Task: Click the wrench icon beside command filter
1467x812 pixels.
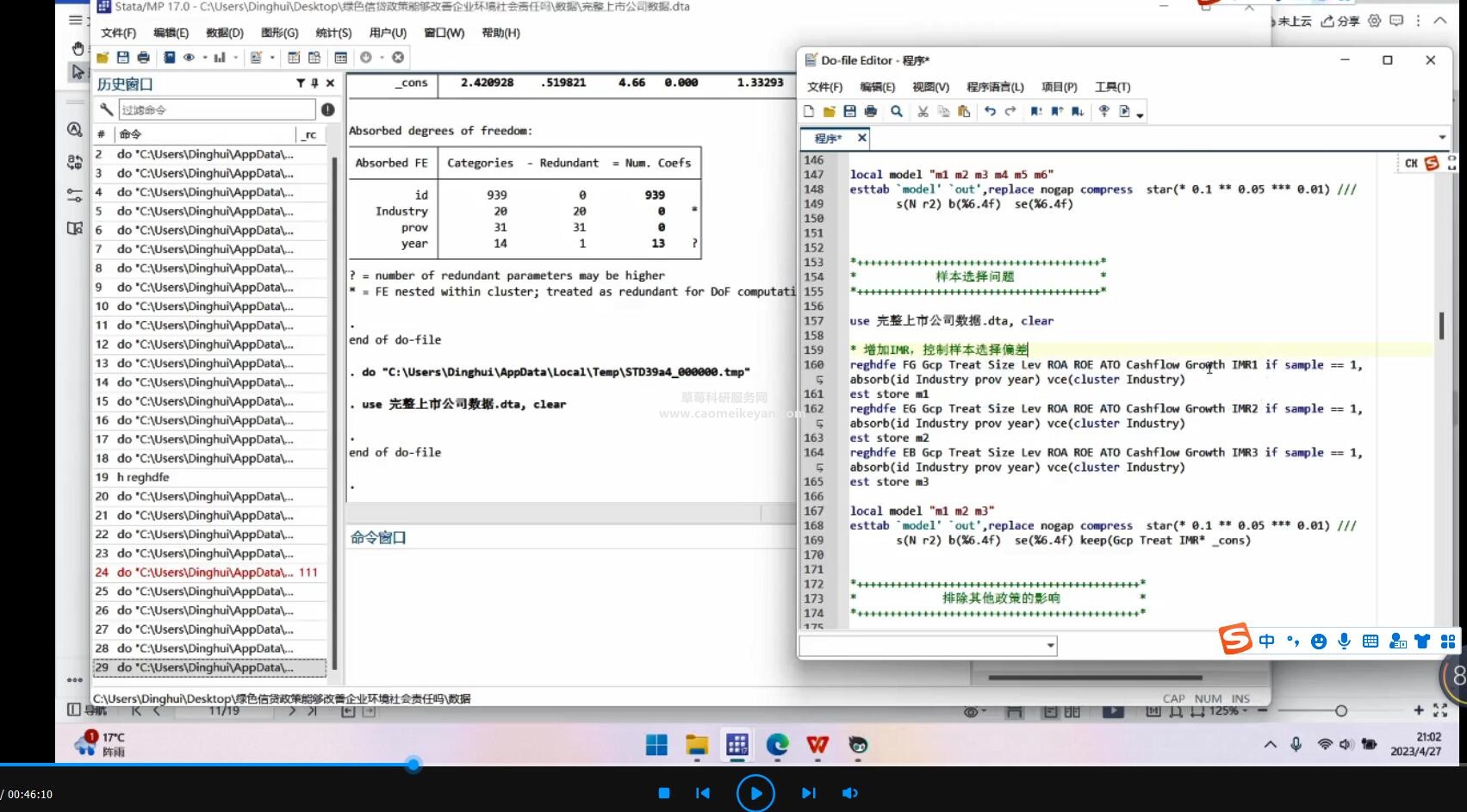Action: coord(106,109)
